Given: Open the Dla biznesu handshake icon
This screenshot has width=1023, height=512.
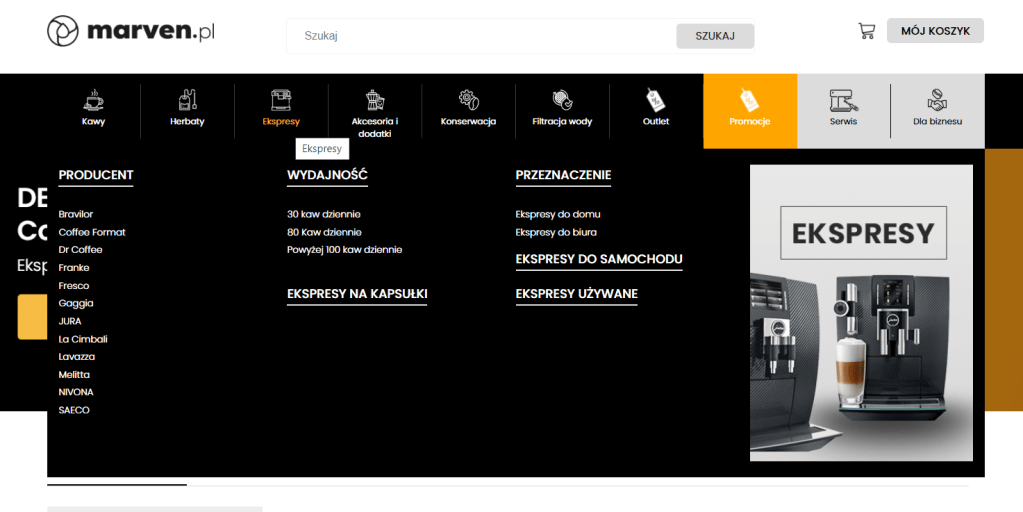Looking at the screenshot, I should 937,100.
